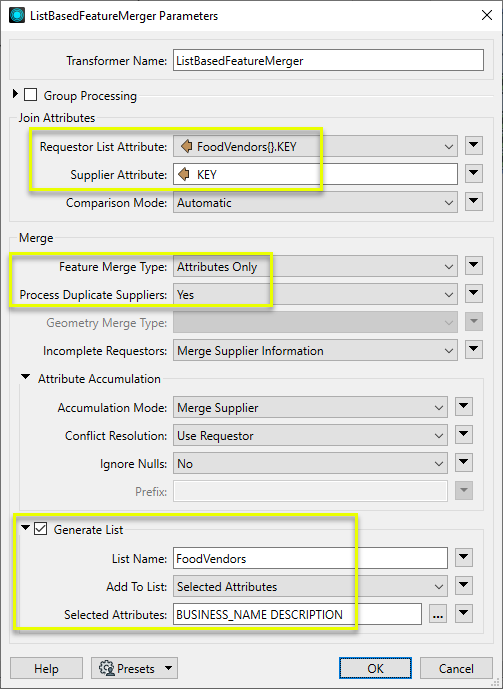
Task: Open the arrow menu next to Accumulation Mode
Action: (464, 407)
